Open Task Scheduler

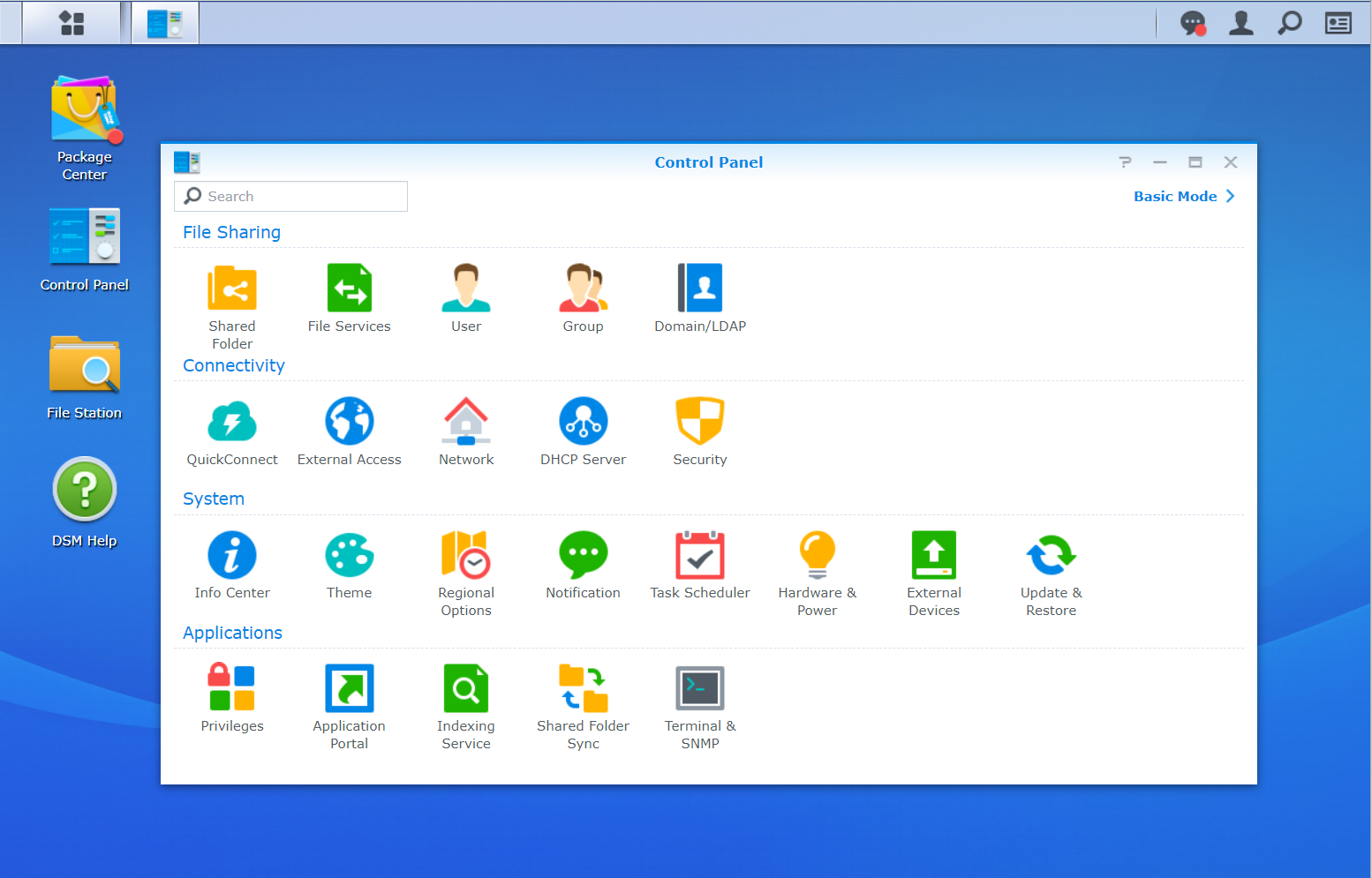[x=700, y=555]
